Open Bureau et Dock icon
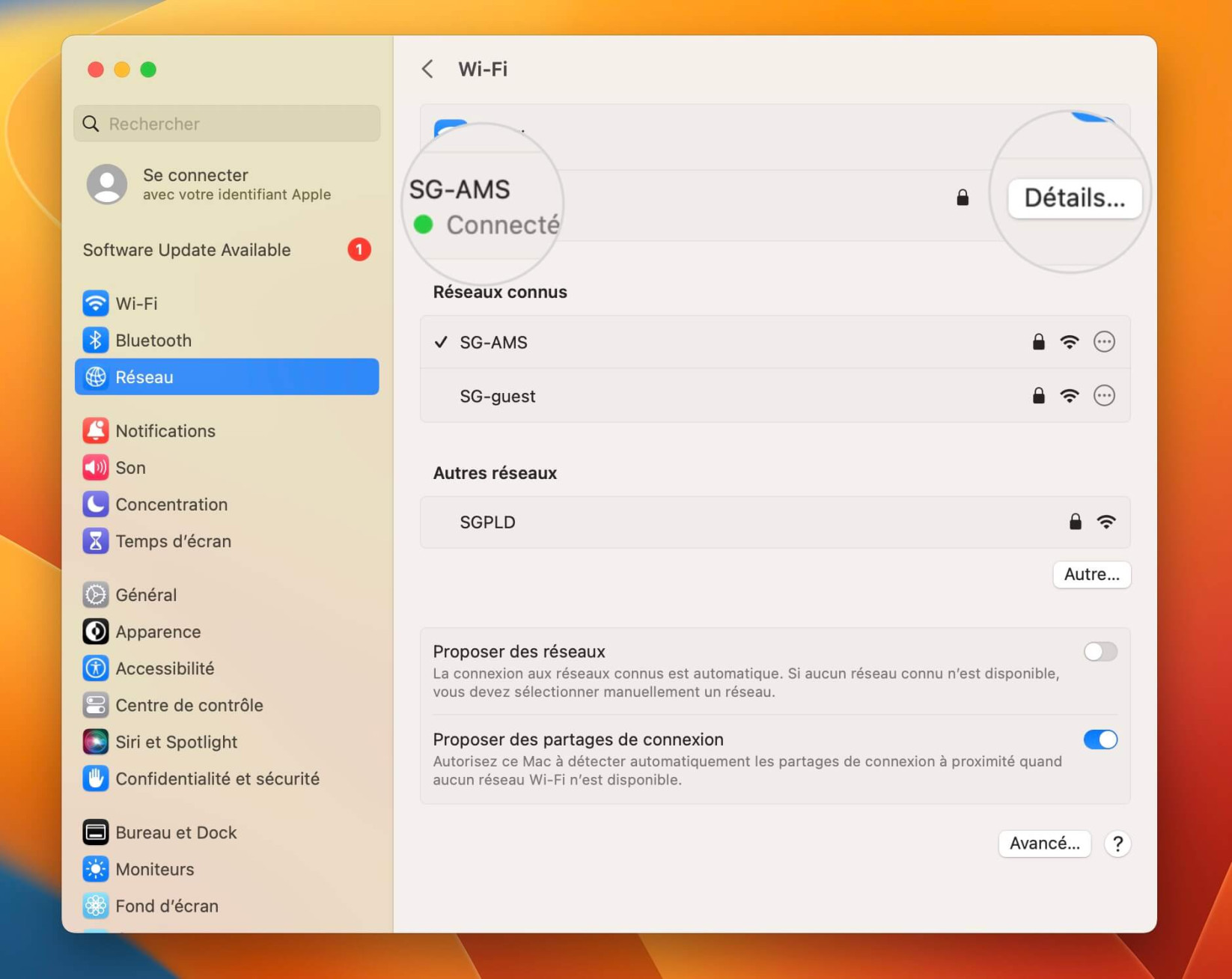Screen dimensions: 1232x979 pyautogui.click(x=96, y=832)
